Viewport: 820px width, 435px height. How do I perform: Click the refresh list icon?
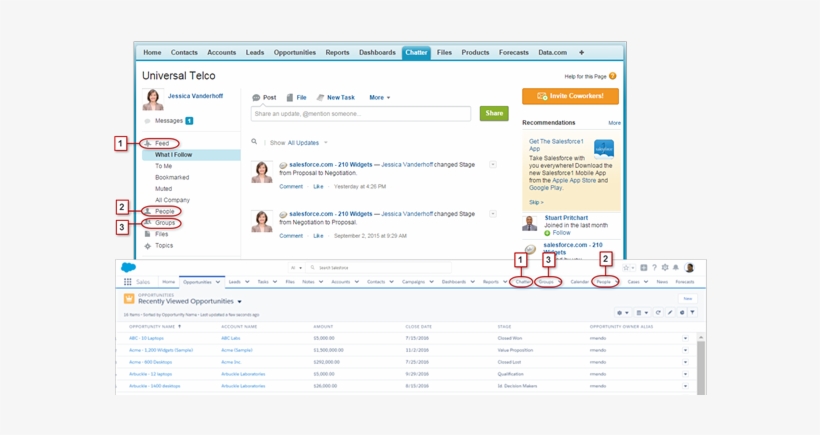pos(658,313)
